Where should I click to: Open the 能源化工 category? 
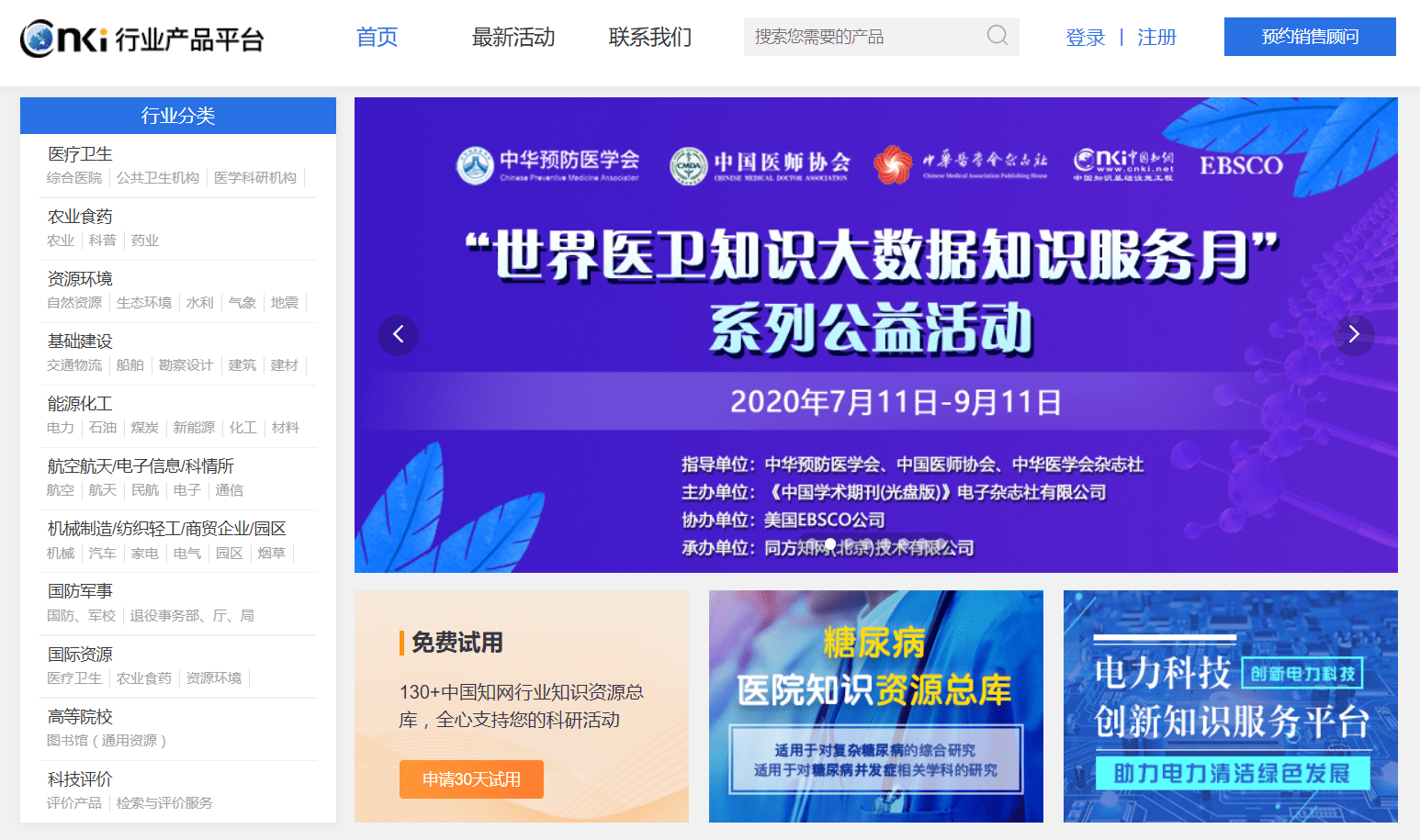point(80,404)
